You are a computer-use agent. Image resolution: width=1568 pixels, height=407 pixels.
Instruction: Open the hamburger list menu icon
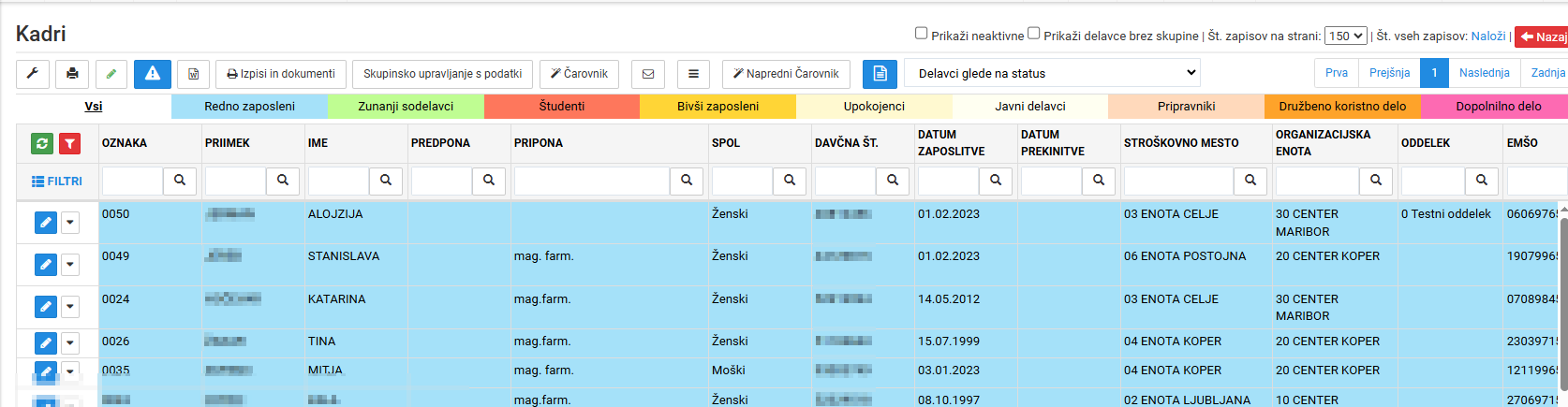coord(693,74)
